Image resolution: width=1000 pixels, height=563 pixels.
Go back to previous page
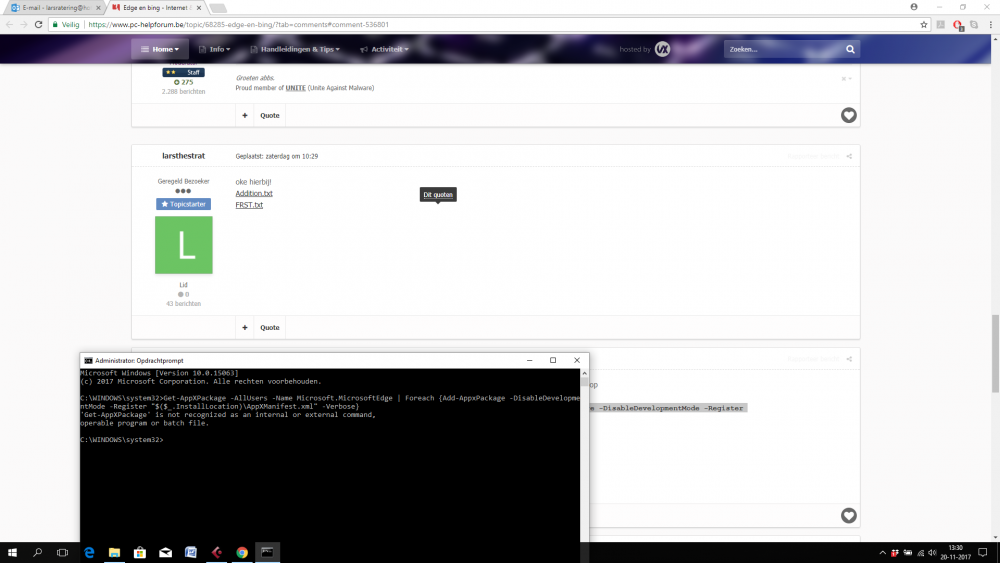[x=9, y=24]
